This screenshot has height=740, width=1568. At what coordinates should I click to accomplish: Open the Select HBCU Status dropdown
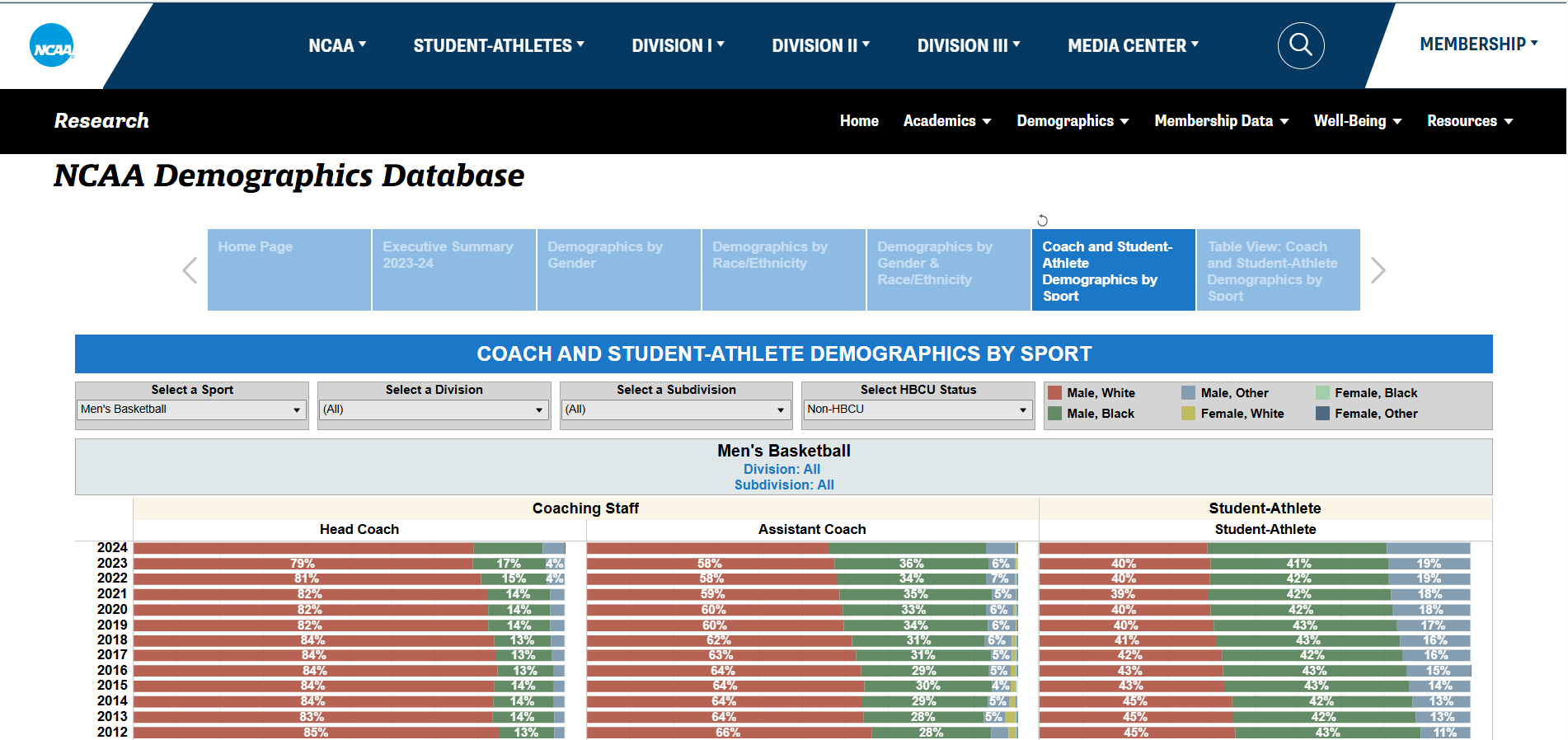(918, 410)
